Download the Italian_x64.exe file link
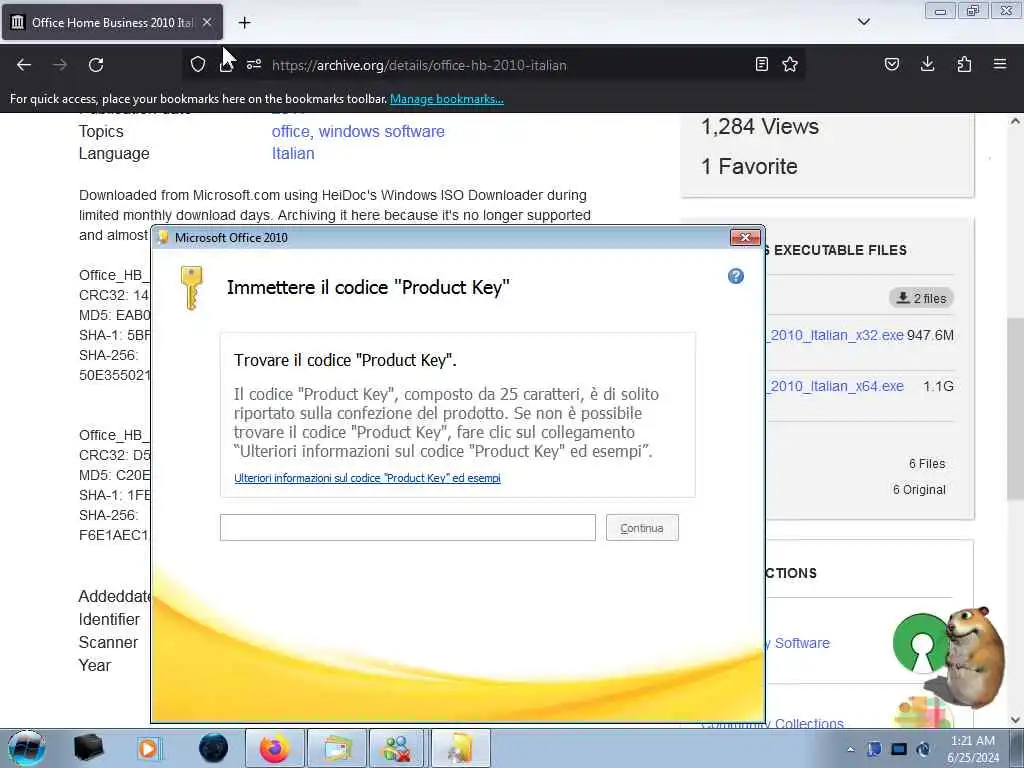1024x768 pixels. click(x=836, y=386)
